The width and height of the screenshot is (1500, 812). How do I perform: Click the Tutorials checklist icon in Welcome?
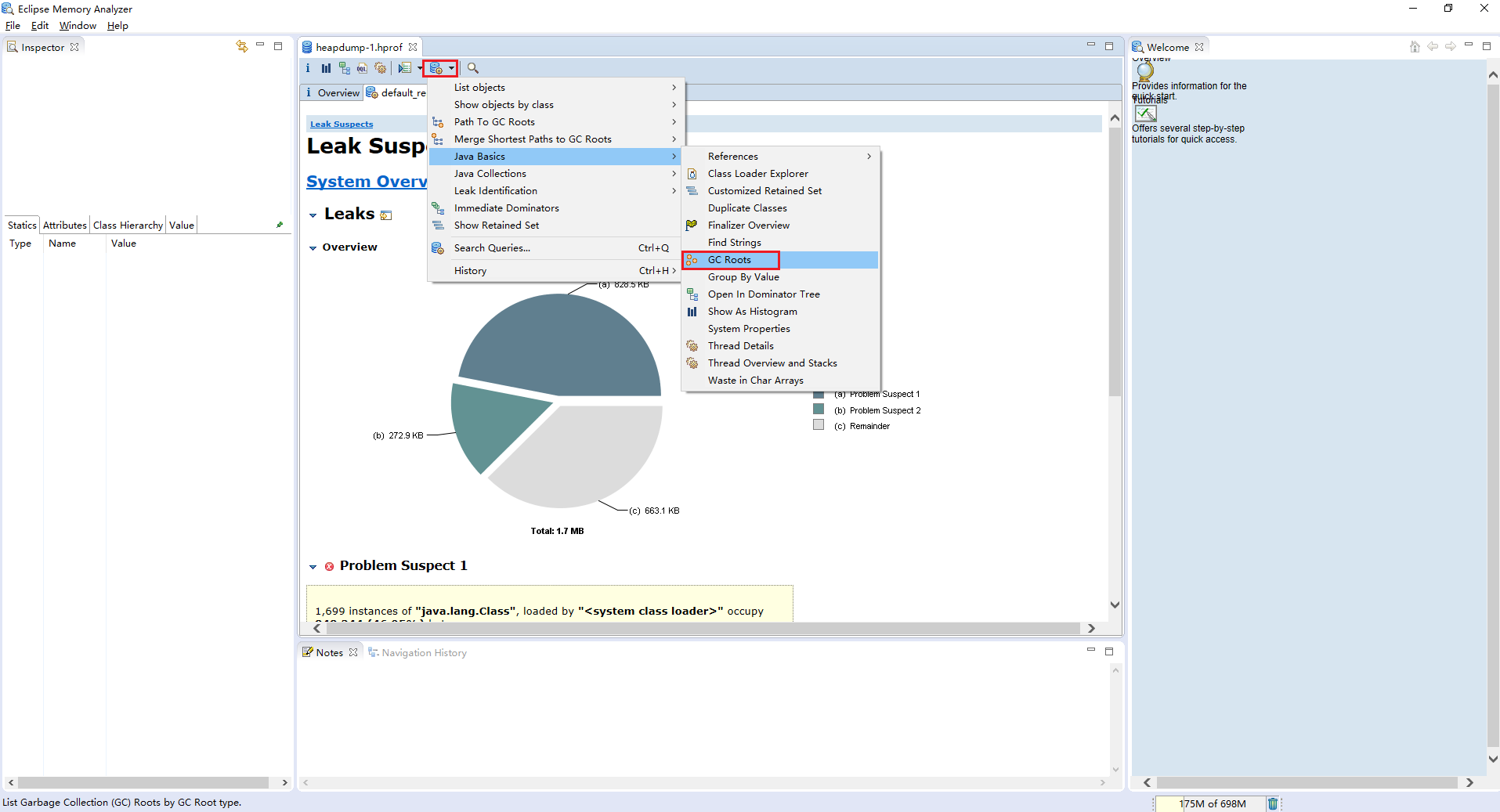click(x=1145, y=114)
